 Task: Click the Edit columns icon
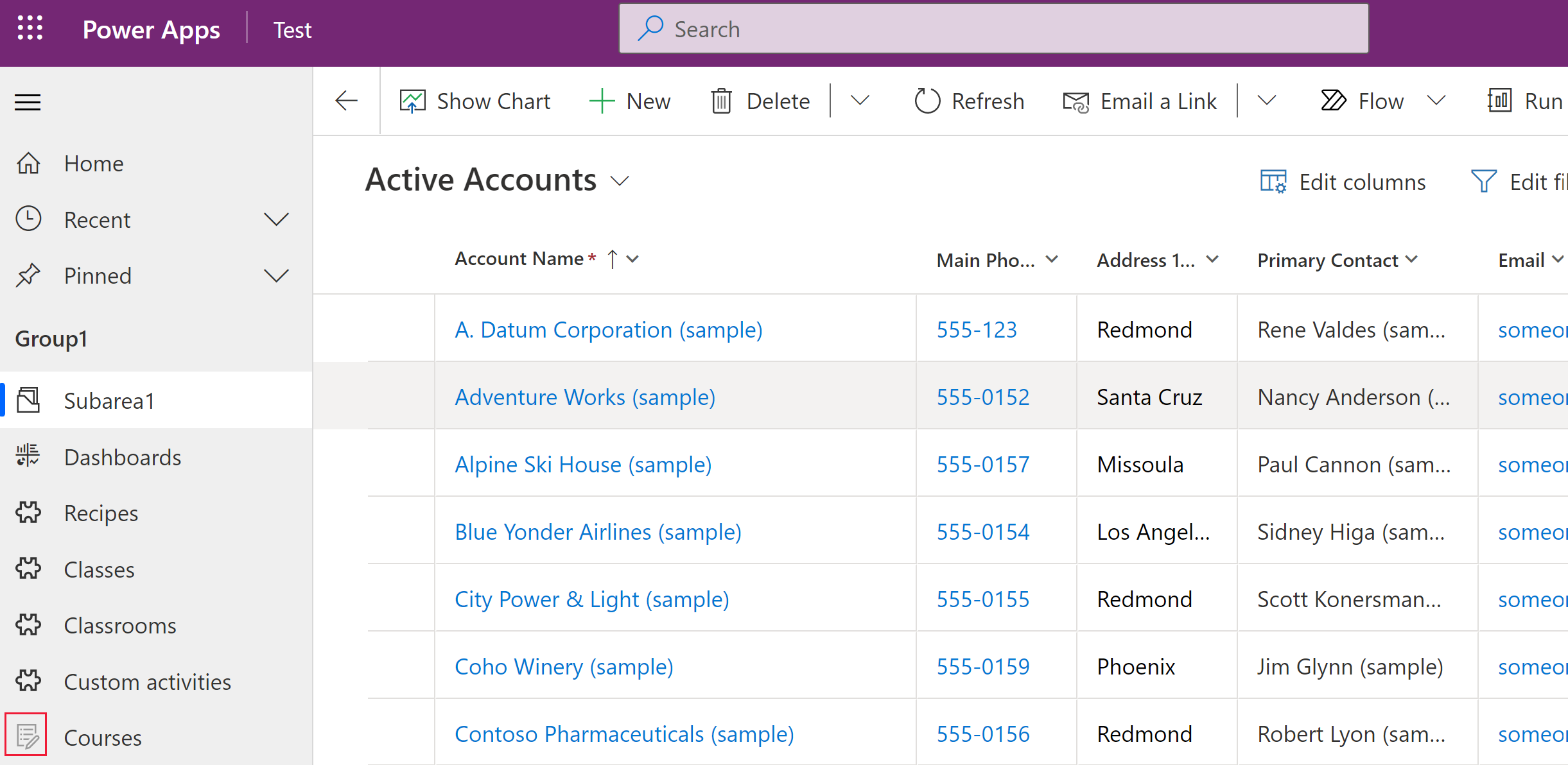[x=1275, y=182]
